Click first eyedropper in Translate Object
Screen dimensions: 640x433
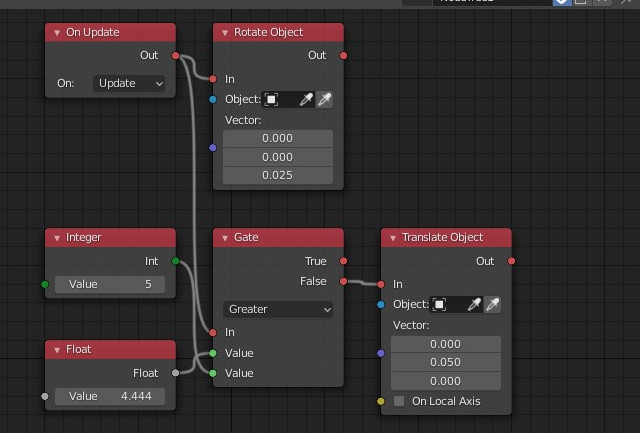(474, 304)
